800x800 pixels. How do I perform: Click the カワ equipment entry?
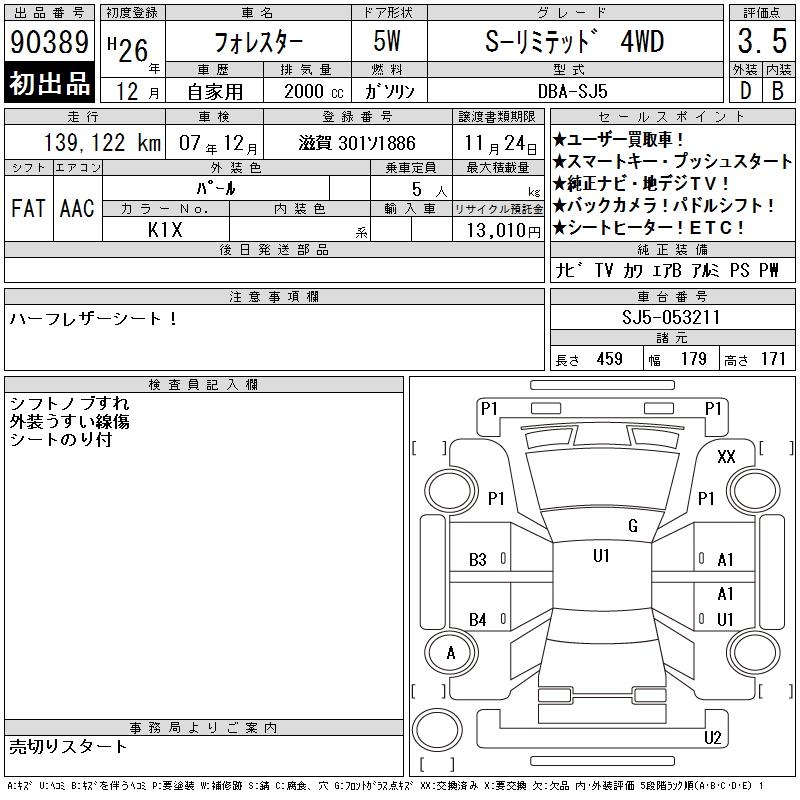pyautogui.click(x=633, y=270)
